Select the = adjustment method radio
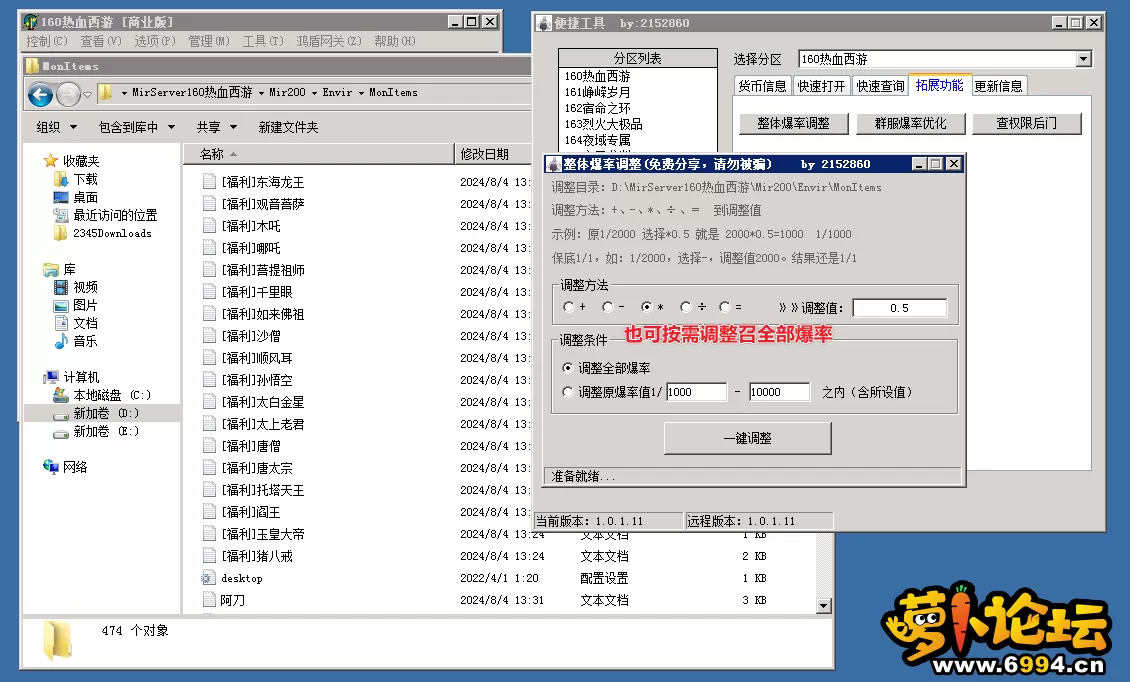The height and width of the screenshot is (682, 1130). 724,307
